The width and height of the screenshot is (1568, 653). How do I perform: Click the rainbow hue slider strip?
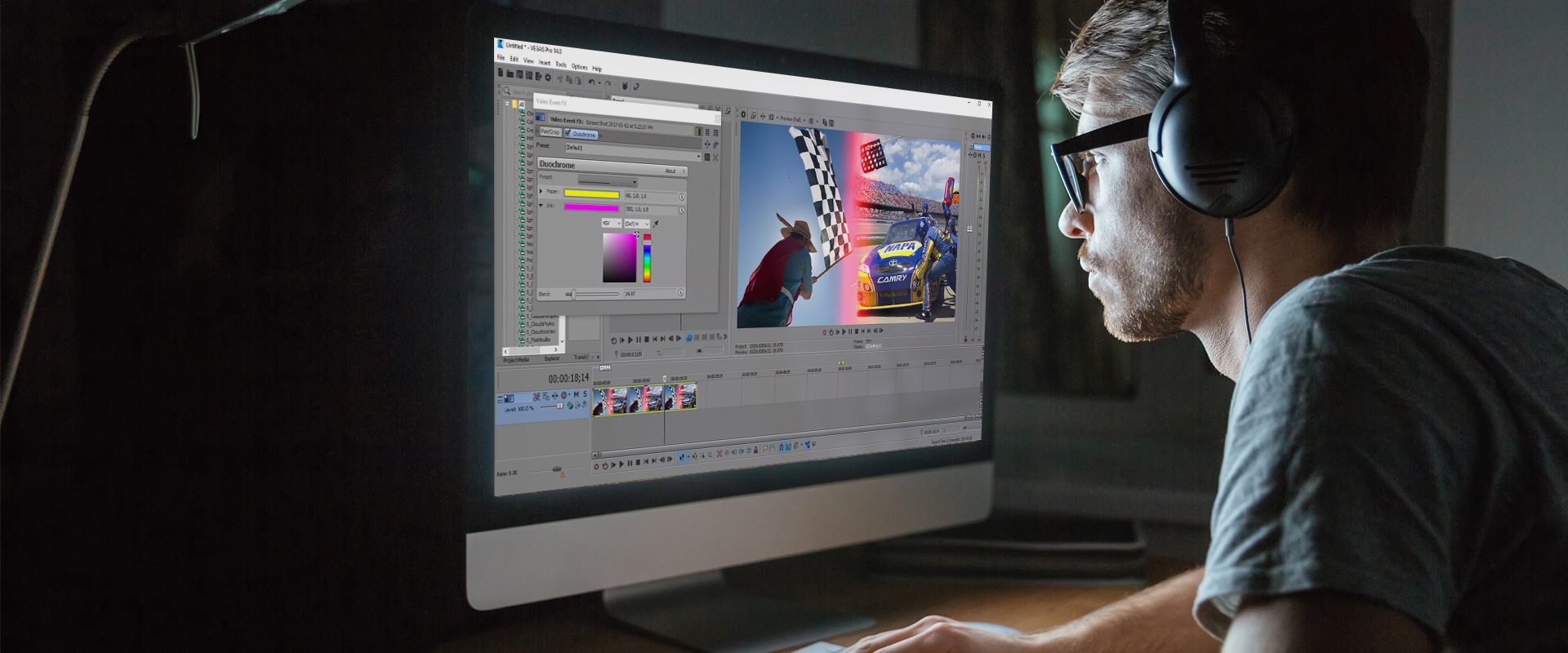(x=647, y=259)
